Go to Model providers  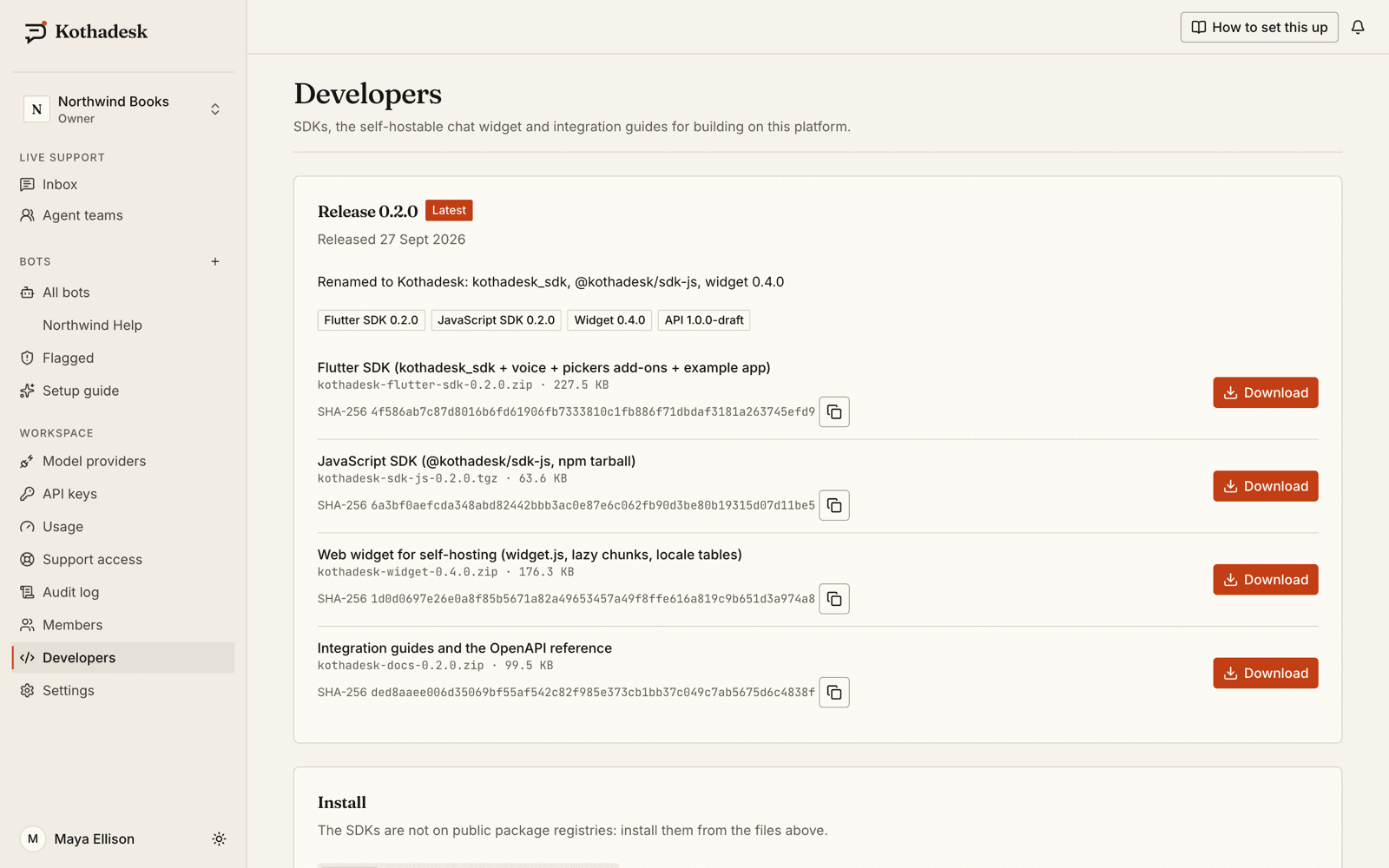pos(122,461)
